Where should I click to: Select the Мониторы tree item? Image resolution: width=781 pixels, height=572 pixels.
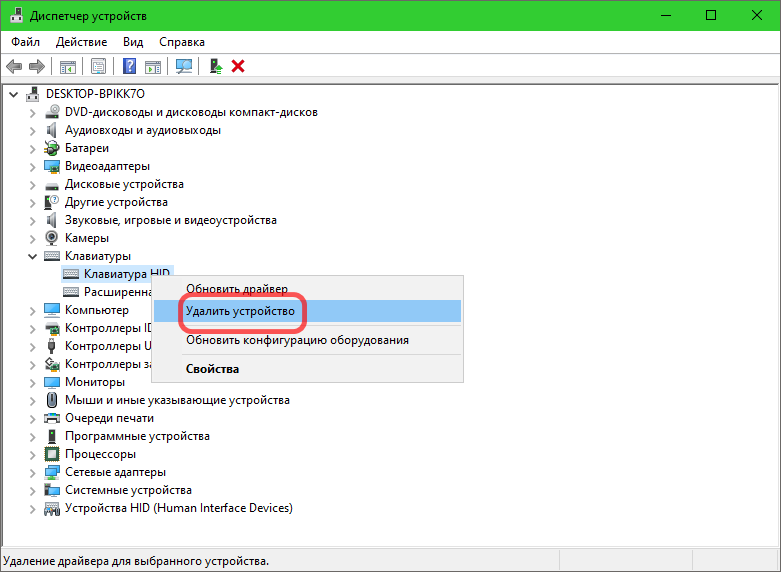[x=95, y=382]
